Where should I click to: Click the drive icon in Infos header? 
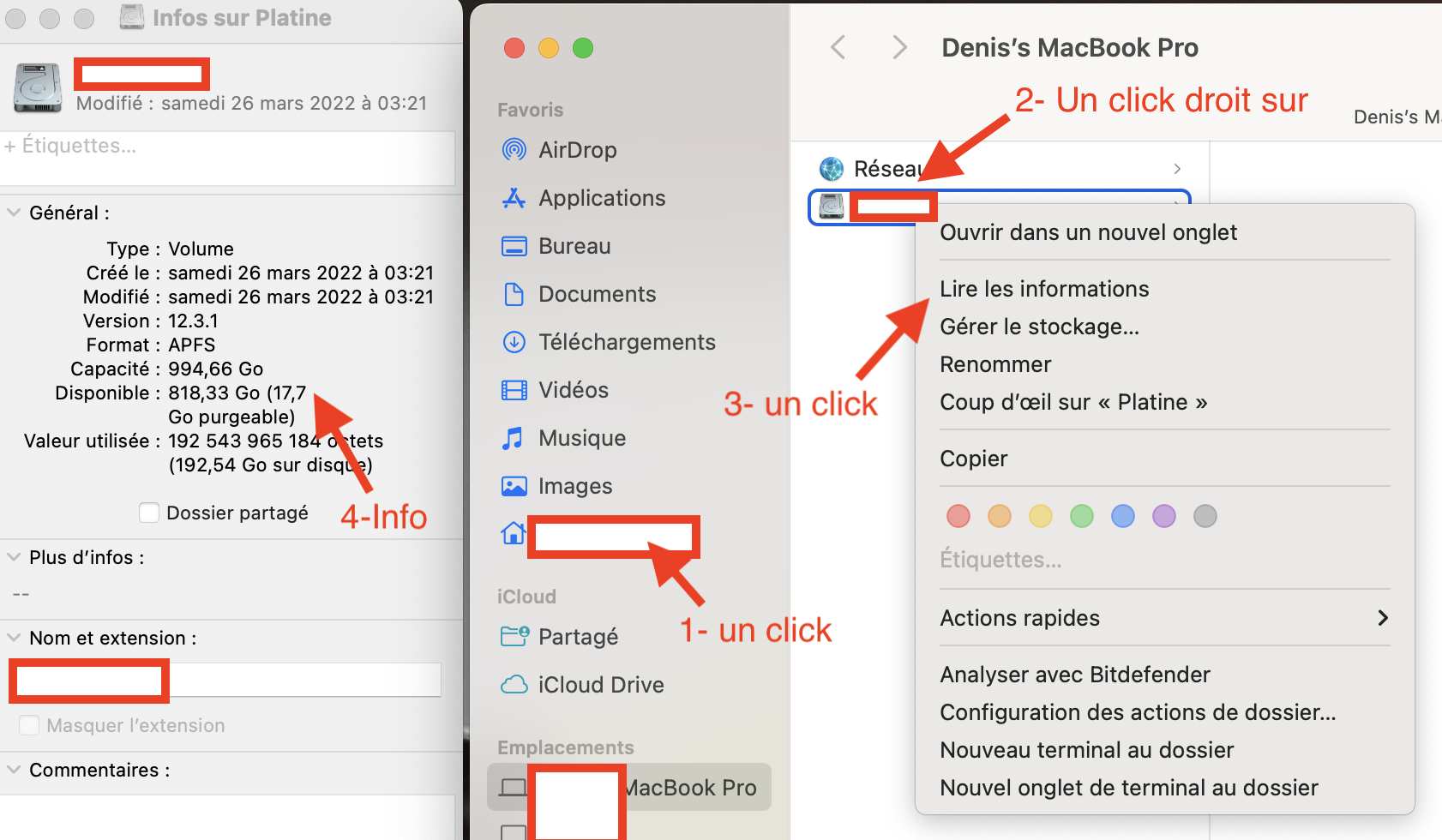38,87
